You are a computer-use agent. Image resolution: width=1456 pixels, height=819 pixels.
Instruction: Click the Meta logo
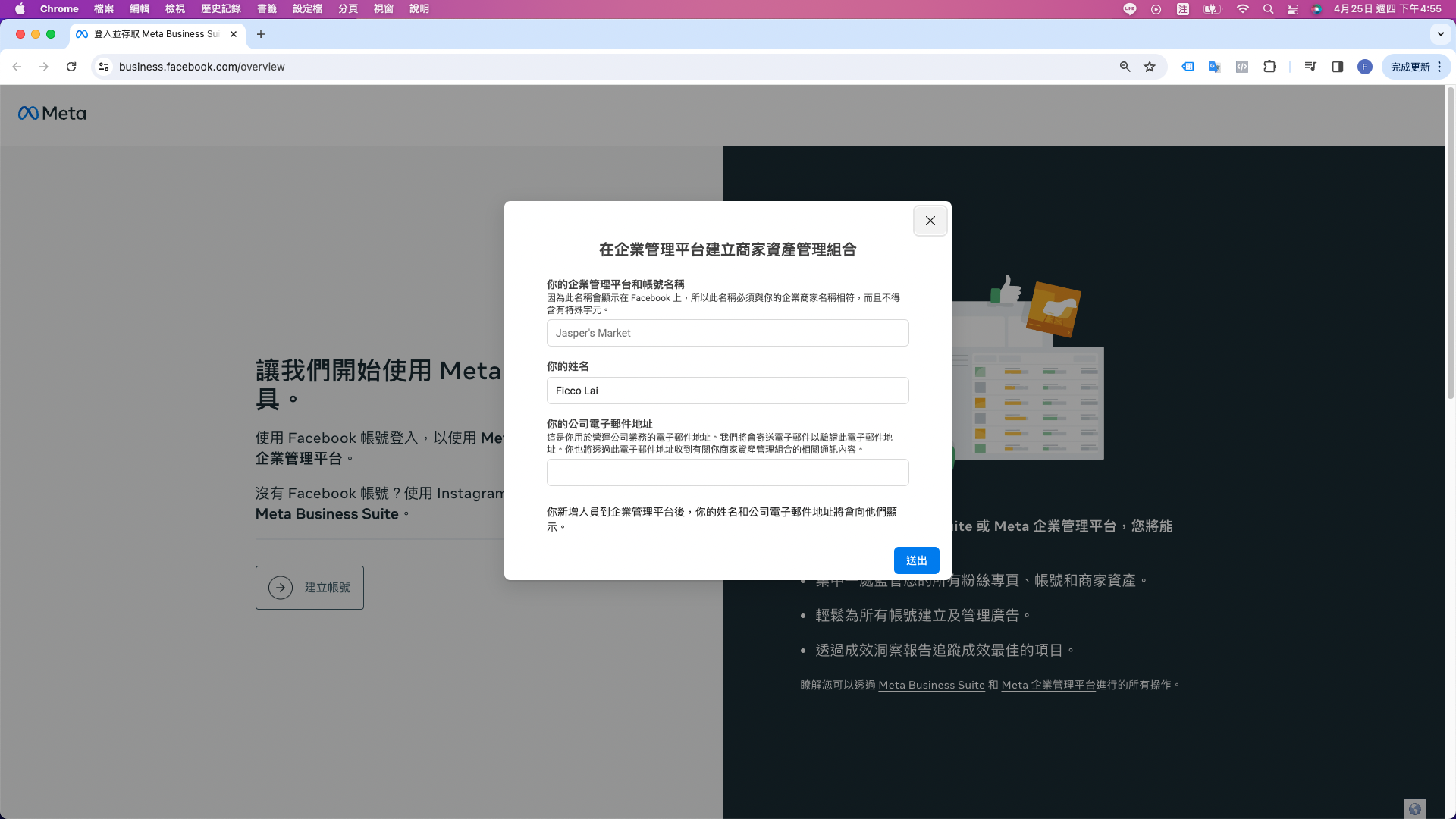pos(52,114)
